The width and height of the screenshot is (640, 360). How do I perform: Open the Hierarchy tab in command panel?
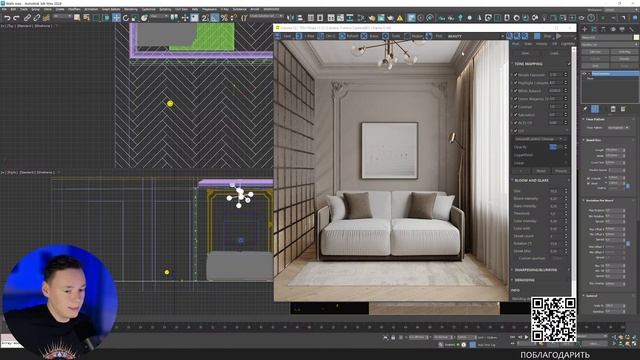(604, 29)
